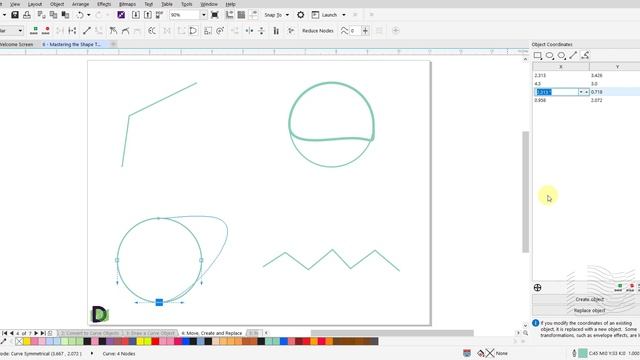Click the Replace object button
Viewport: 640px width, 360px height.
pos(589,311)
